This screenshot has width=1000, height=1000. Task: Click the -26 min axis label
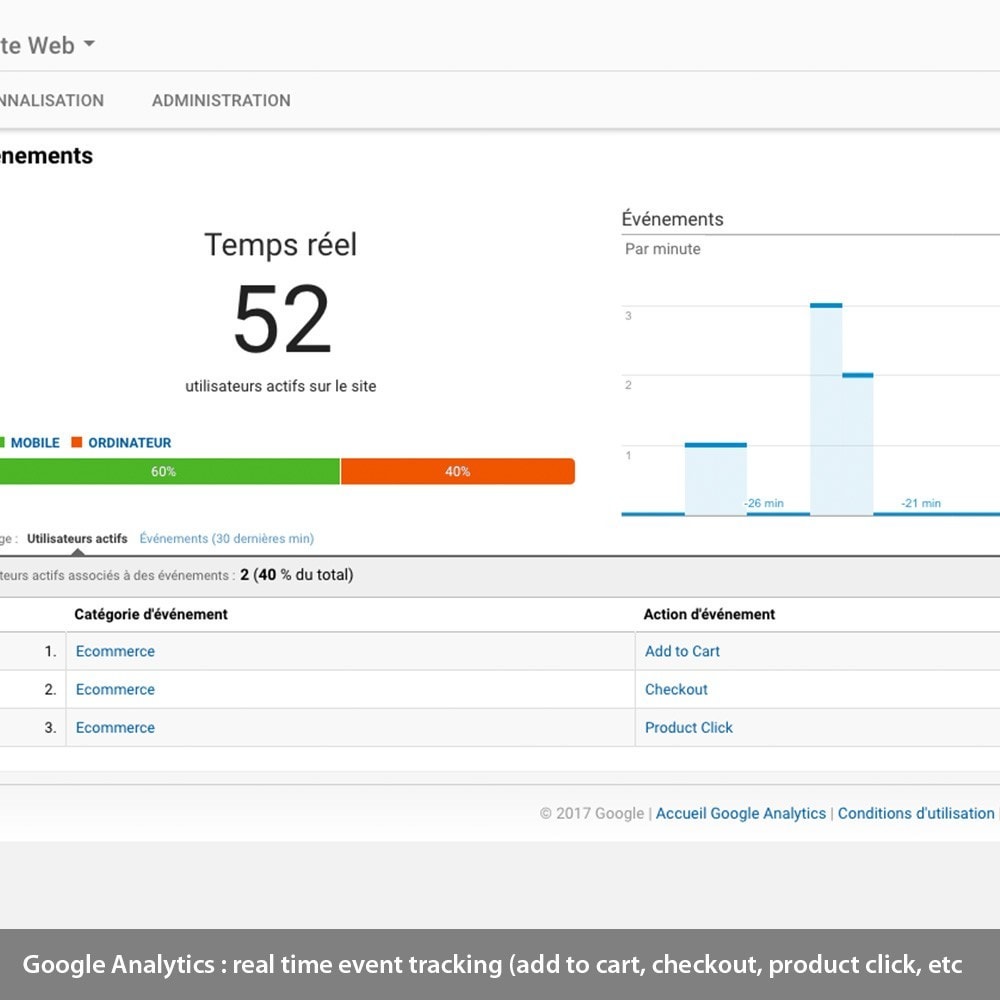[764, 503]
